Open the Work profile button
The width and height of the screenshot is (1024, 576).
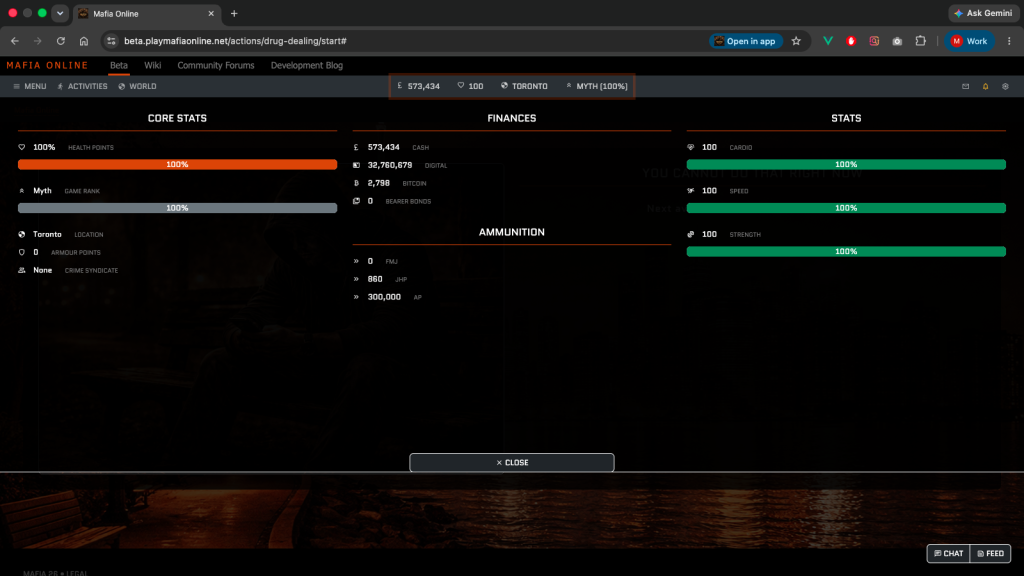[969, 40]
